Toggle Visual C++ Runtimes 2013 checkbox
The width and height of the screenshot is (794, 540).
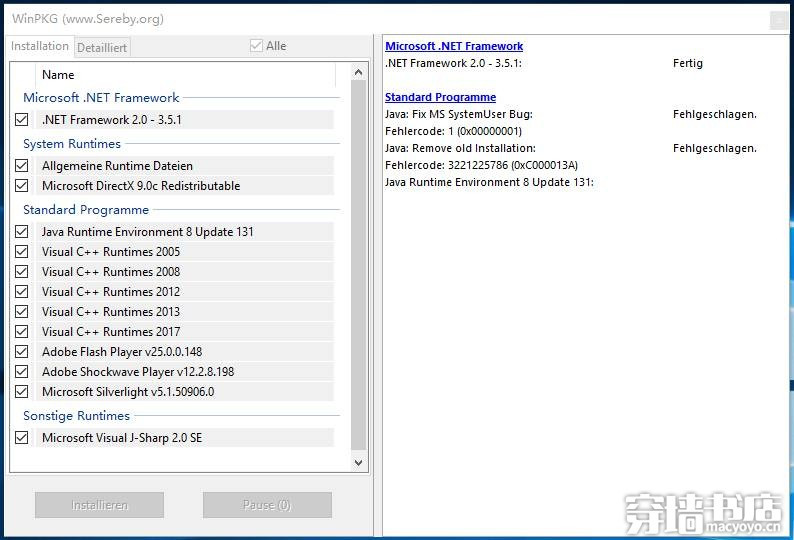[22, 312]
